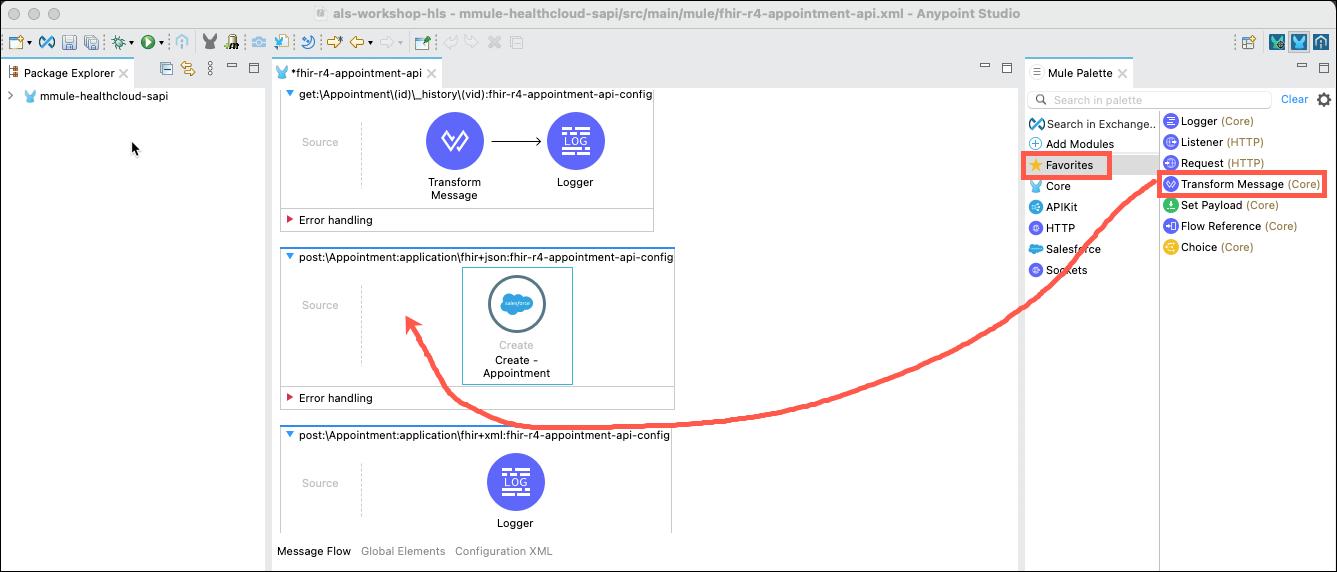
Task: Start Debug with the bug icon
Action: click(119, 42)
